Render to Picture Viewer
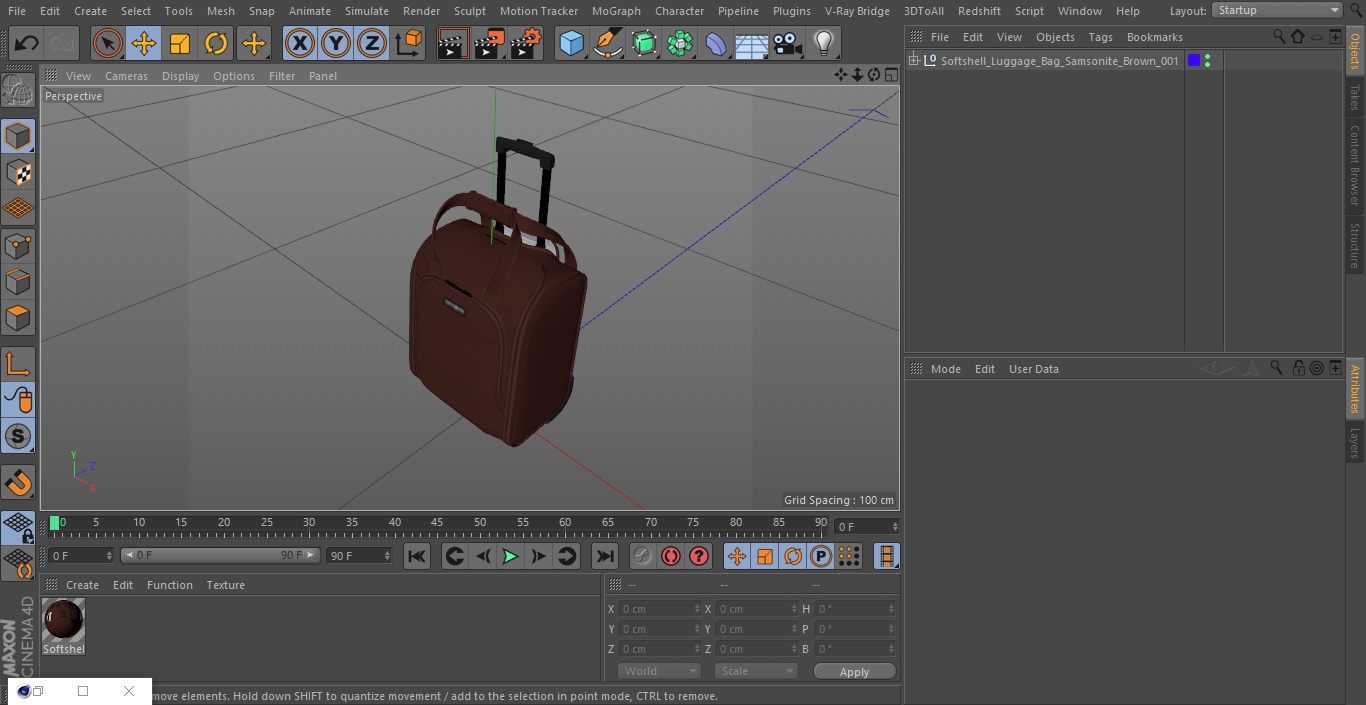 489,44
